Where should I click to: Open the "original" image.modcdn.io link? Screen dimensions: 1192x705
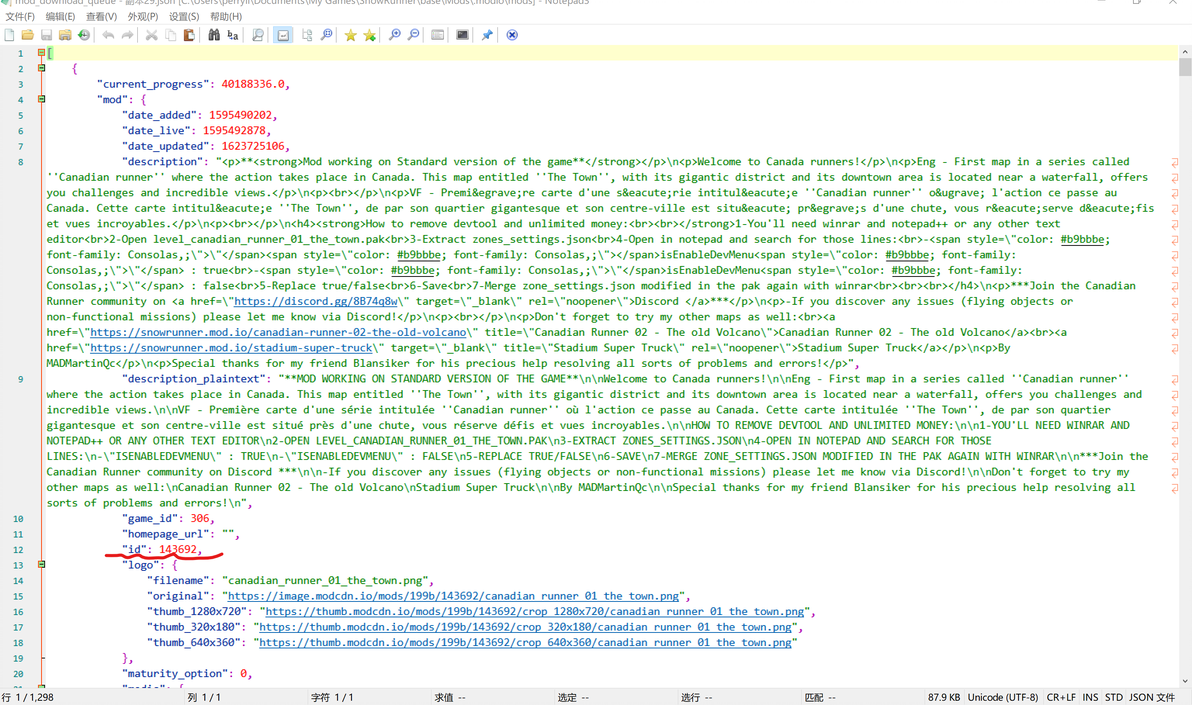453,596
